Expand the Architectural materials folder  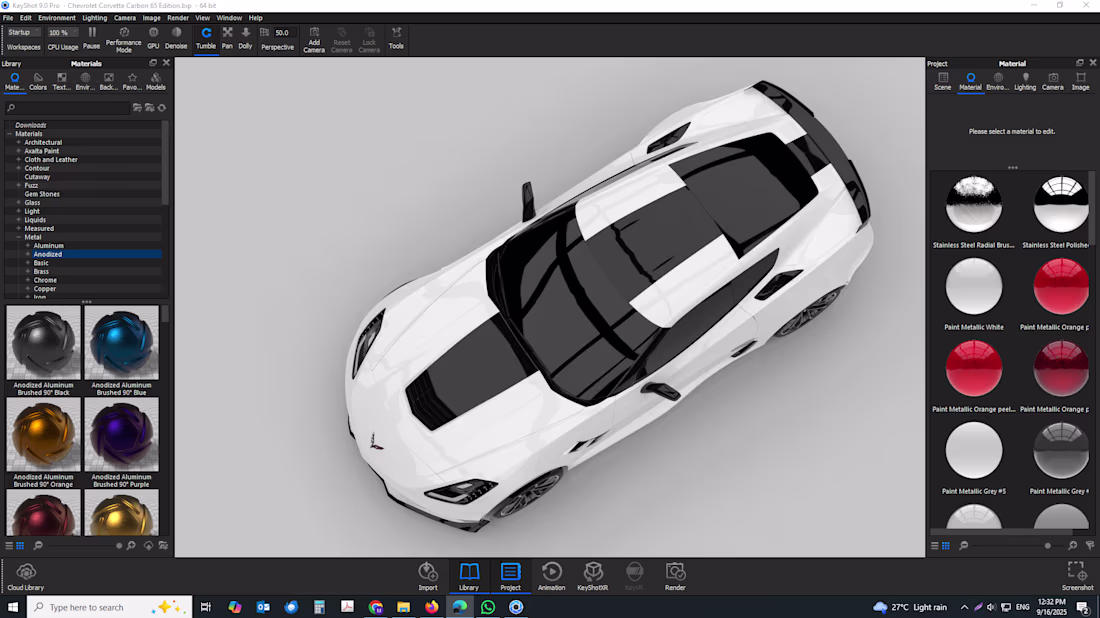[18, 142]
